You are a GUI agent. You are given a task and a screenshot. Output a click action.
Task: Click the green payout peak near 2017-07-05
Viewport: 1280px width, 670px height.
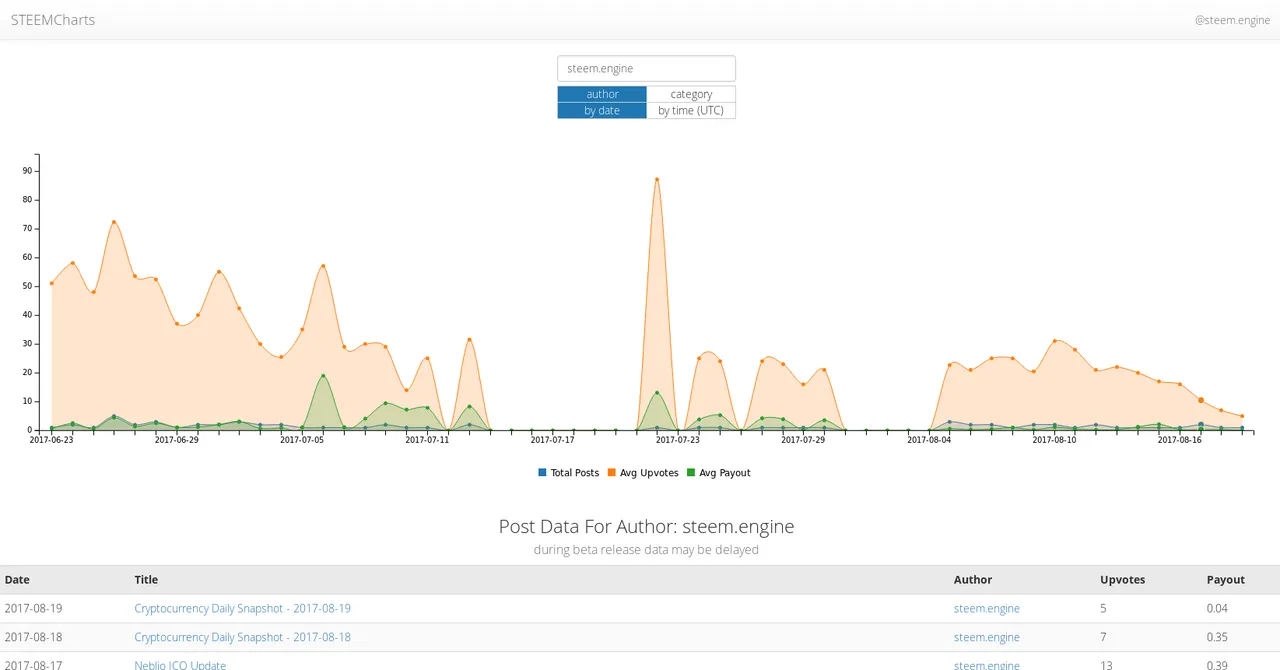[x=323, y=376]
